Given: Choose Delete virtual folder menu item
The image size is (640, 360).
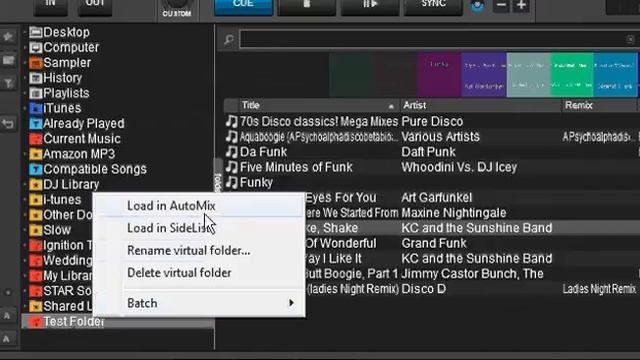Looking at the screenshot, I should click(199, 273).
